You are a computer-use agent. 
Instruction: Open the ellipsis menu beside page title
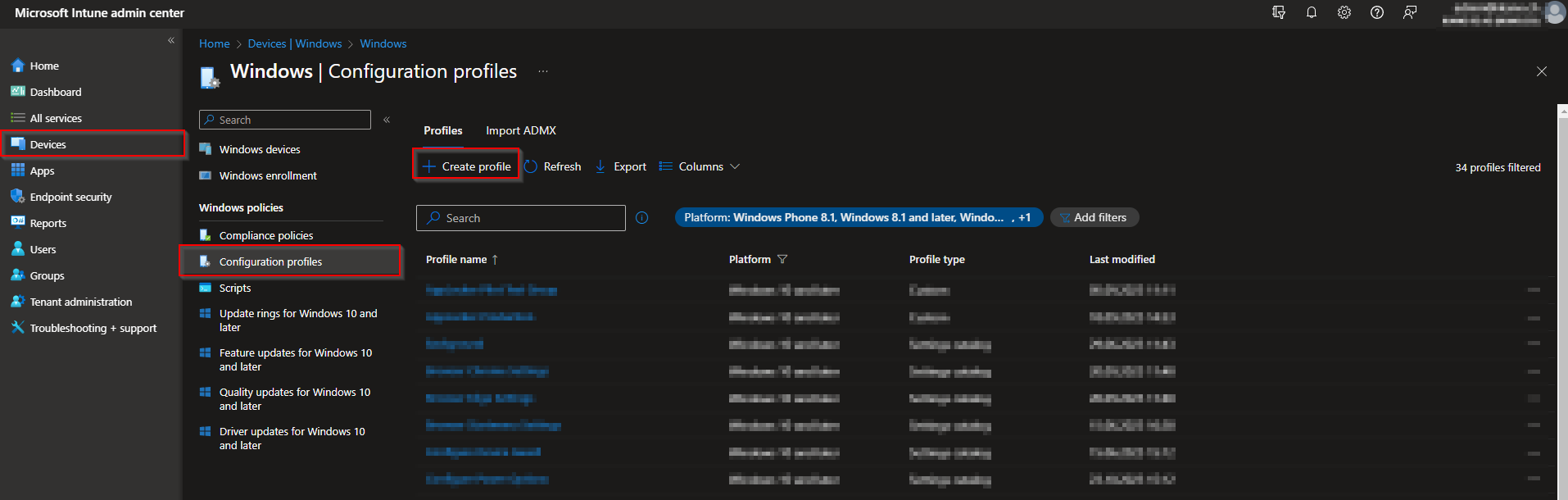pos(543,71)
